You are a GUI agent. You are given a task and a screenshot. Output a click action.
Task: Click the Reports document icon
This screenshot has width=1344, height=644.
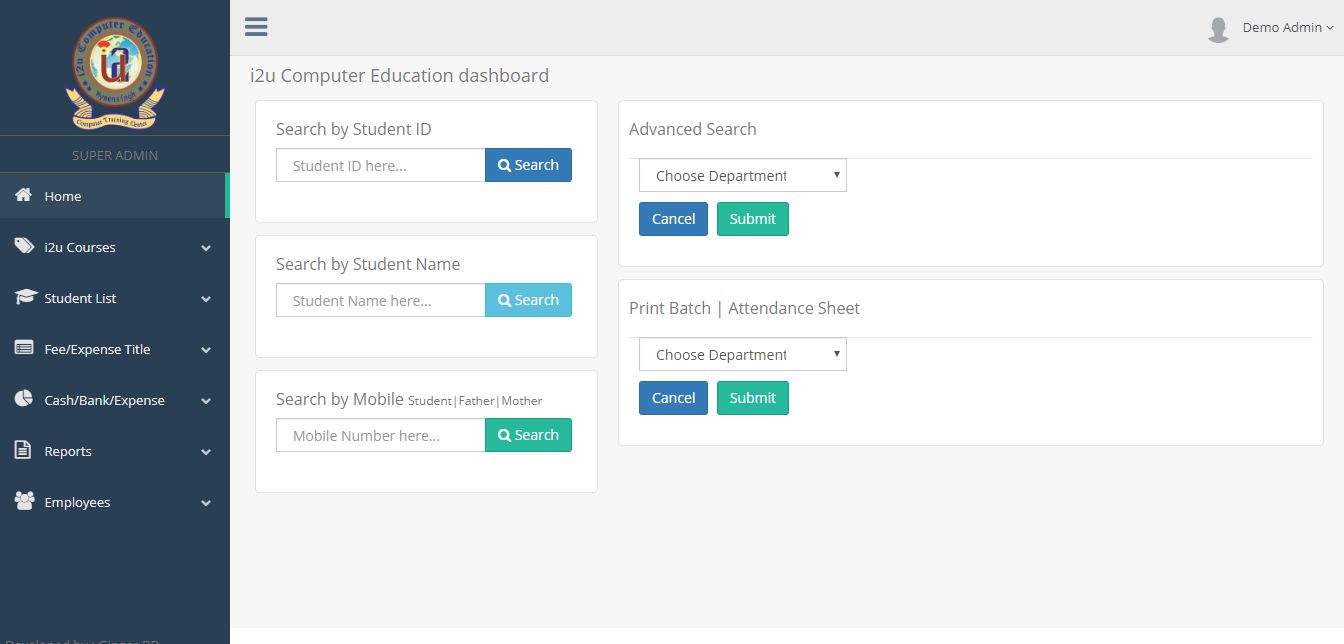(x=23, y=450)
